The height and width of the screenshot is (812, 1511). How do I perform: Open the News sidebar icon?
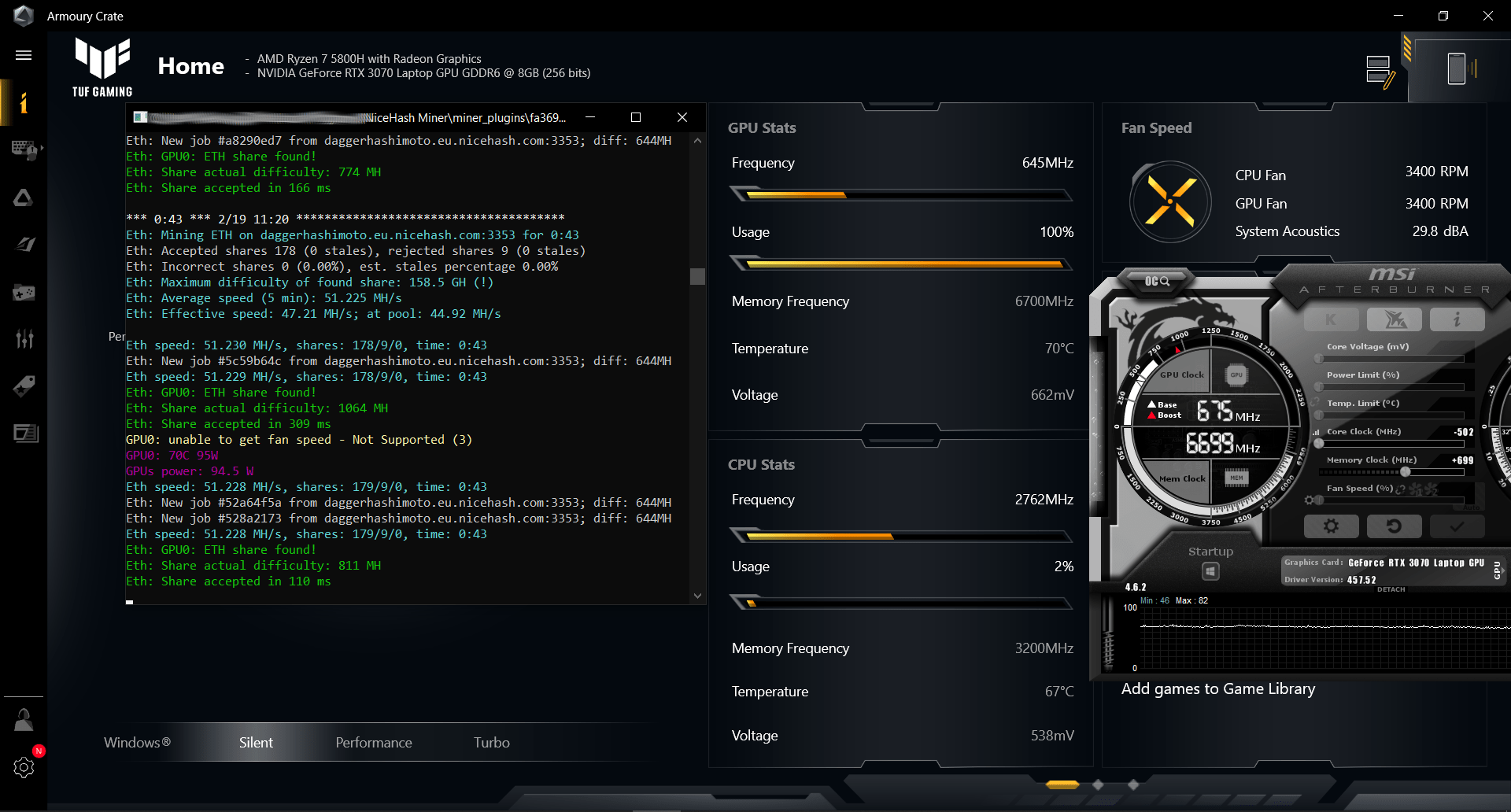[x=25, y=434]
